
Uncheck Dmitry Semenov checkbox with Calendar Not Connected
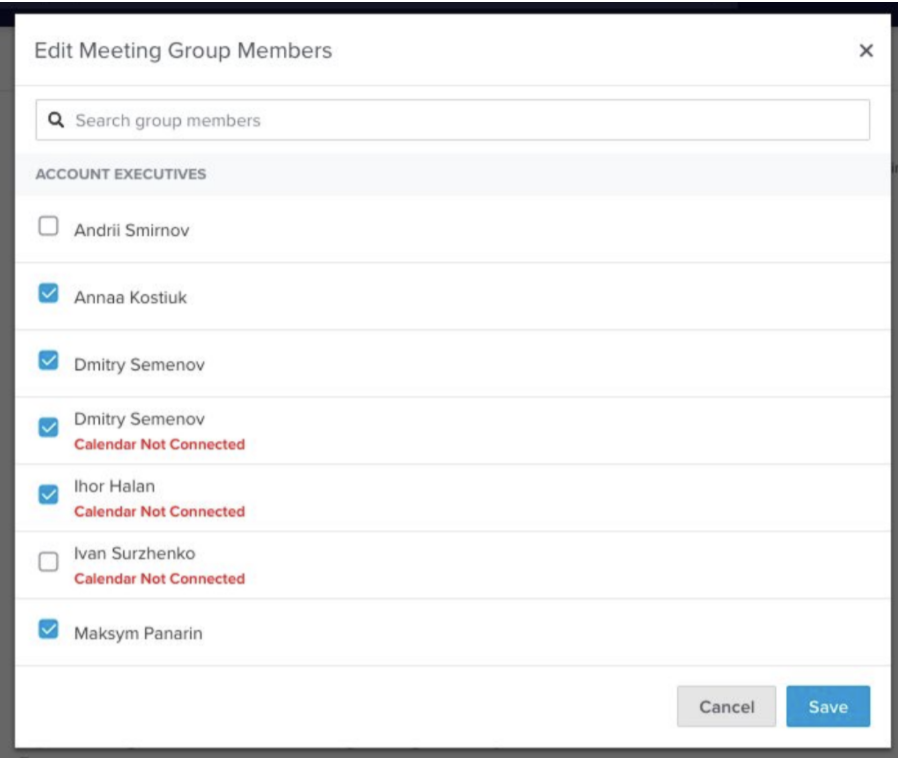tap(47, 428)
